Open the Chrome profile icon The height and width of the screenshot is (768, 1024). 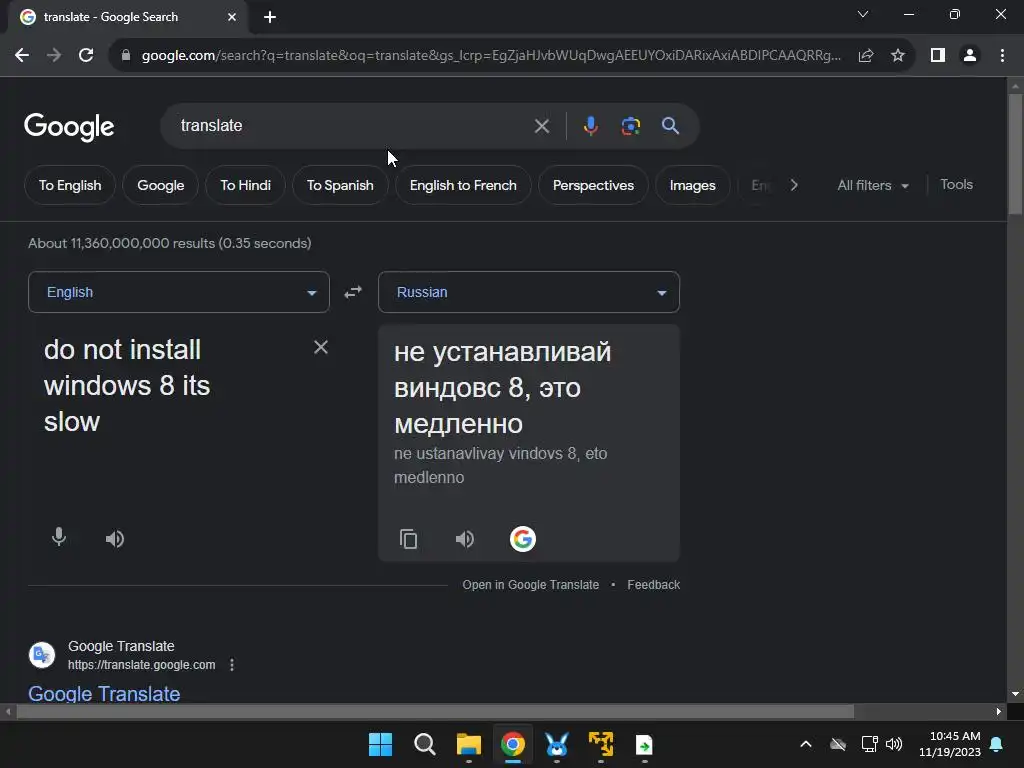coord(970,56)
